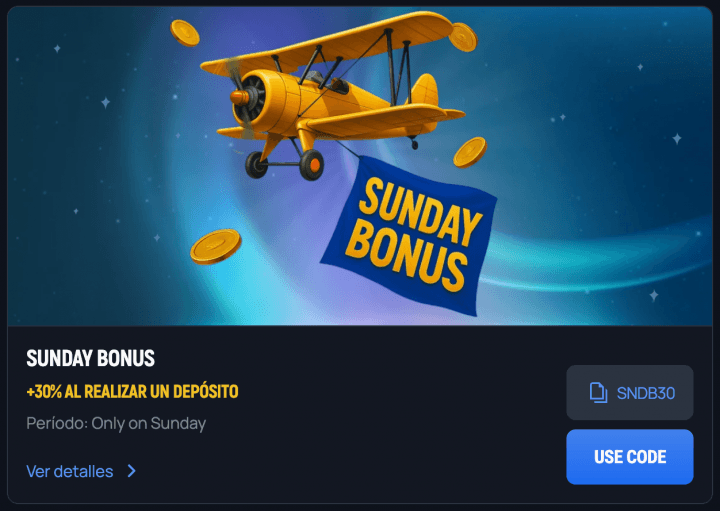720x511 pixels.
Task: Select the SNDB30 promo code text
Action: 646,393
